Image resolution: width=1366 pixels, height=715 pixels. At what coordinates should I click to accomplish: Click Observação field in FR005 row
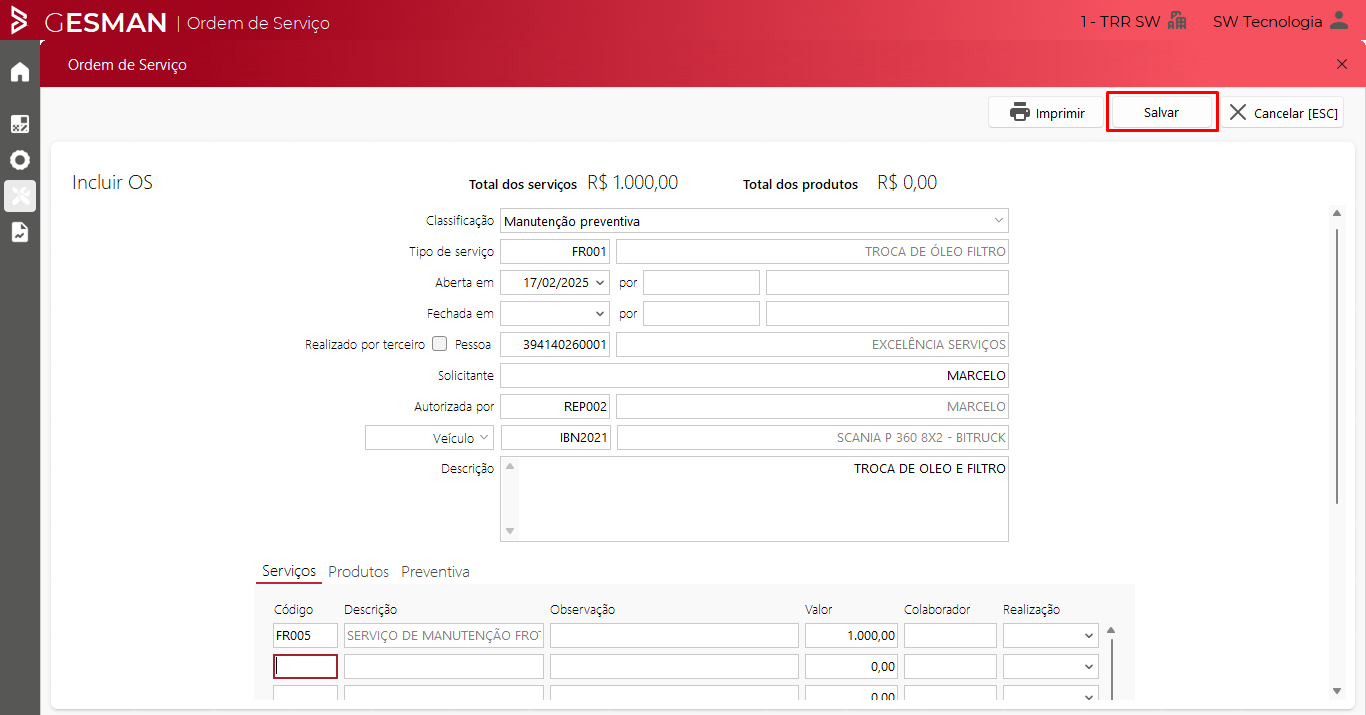tap(674, 636)
